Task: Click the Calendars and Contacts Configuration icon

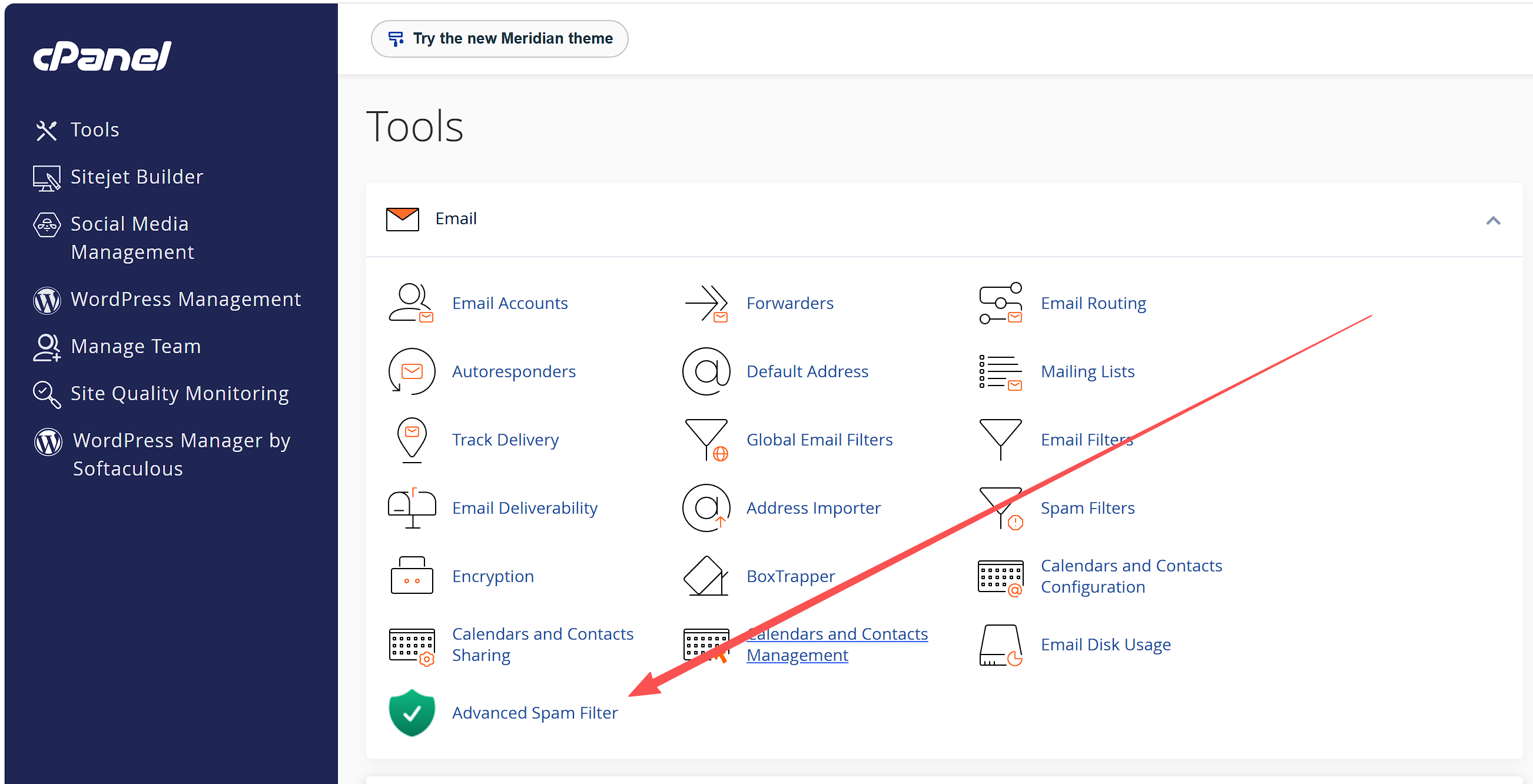Action: pyautogui.click(x=1000, y=578)
